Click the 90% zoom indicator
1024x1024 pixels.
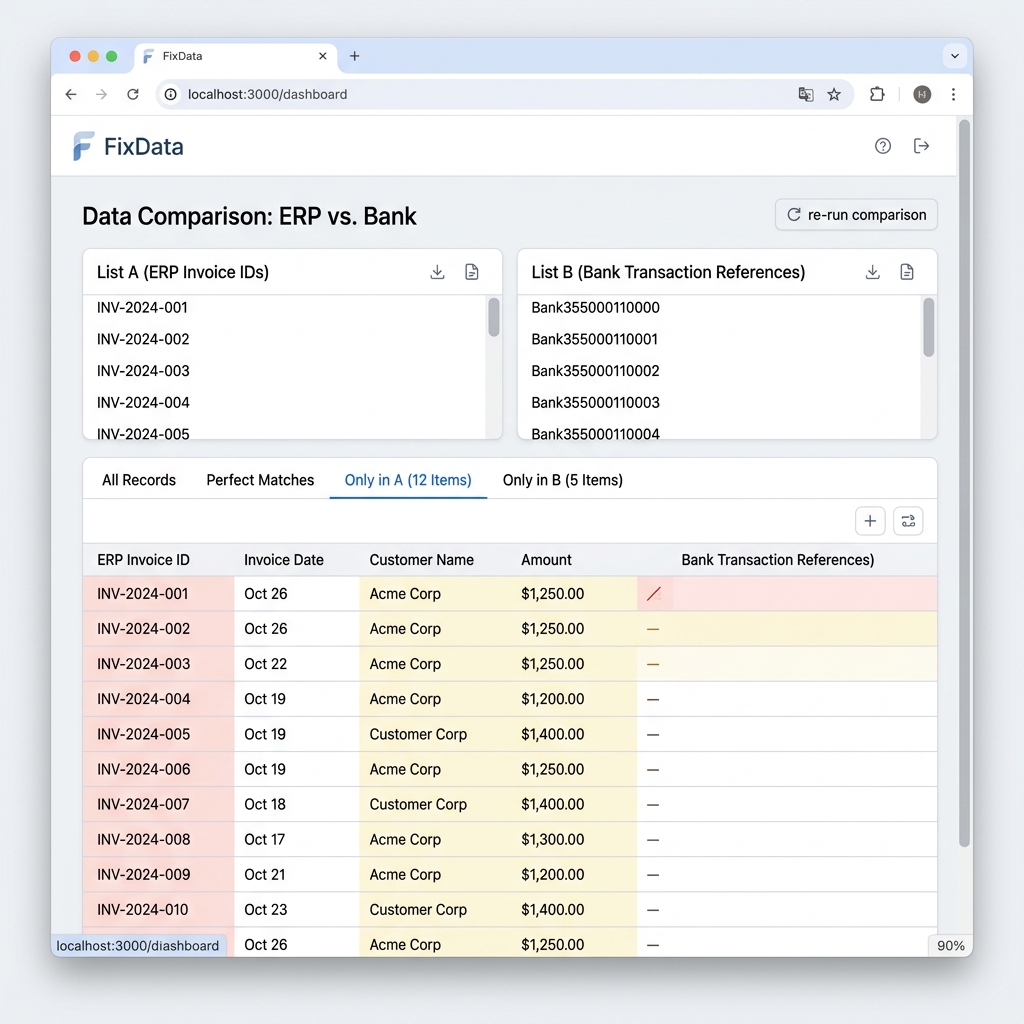[x=950, y=946]
